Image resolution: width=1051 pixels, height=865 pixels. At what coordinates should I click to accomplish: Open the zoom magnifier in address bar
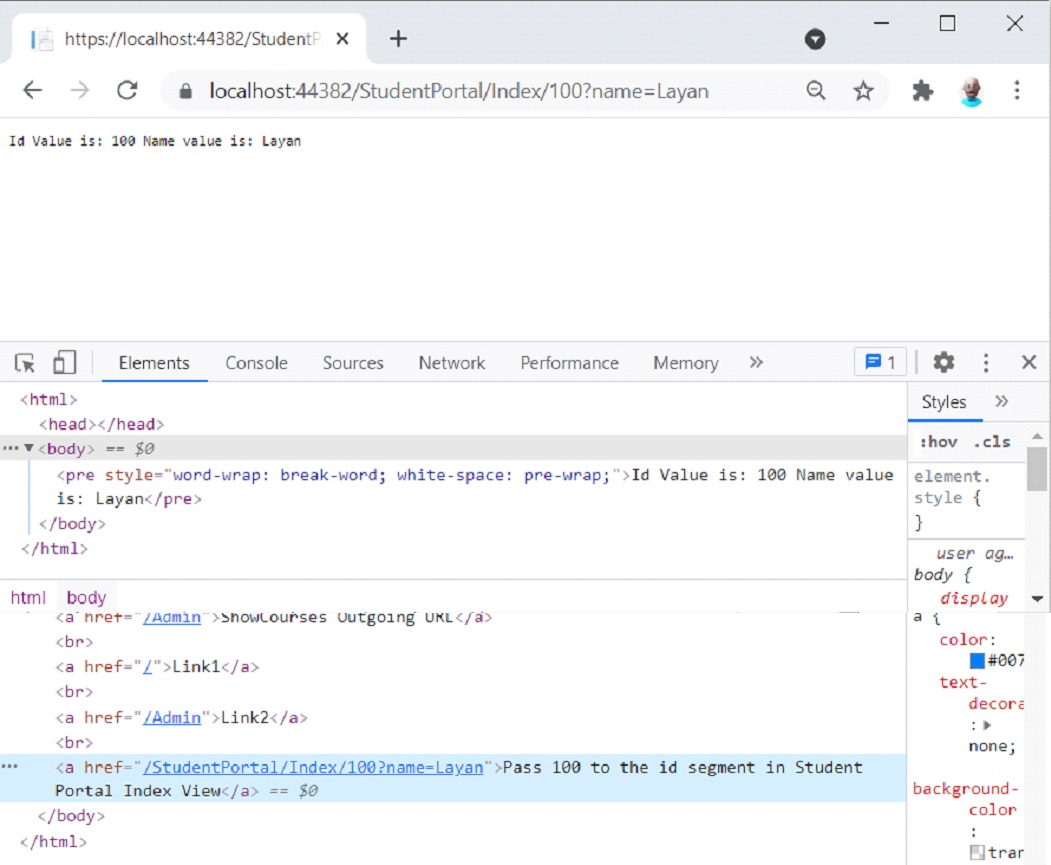click(x=816, y=90)
